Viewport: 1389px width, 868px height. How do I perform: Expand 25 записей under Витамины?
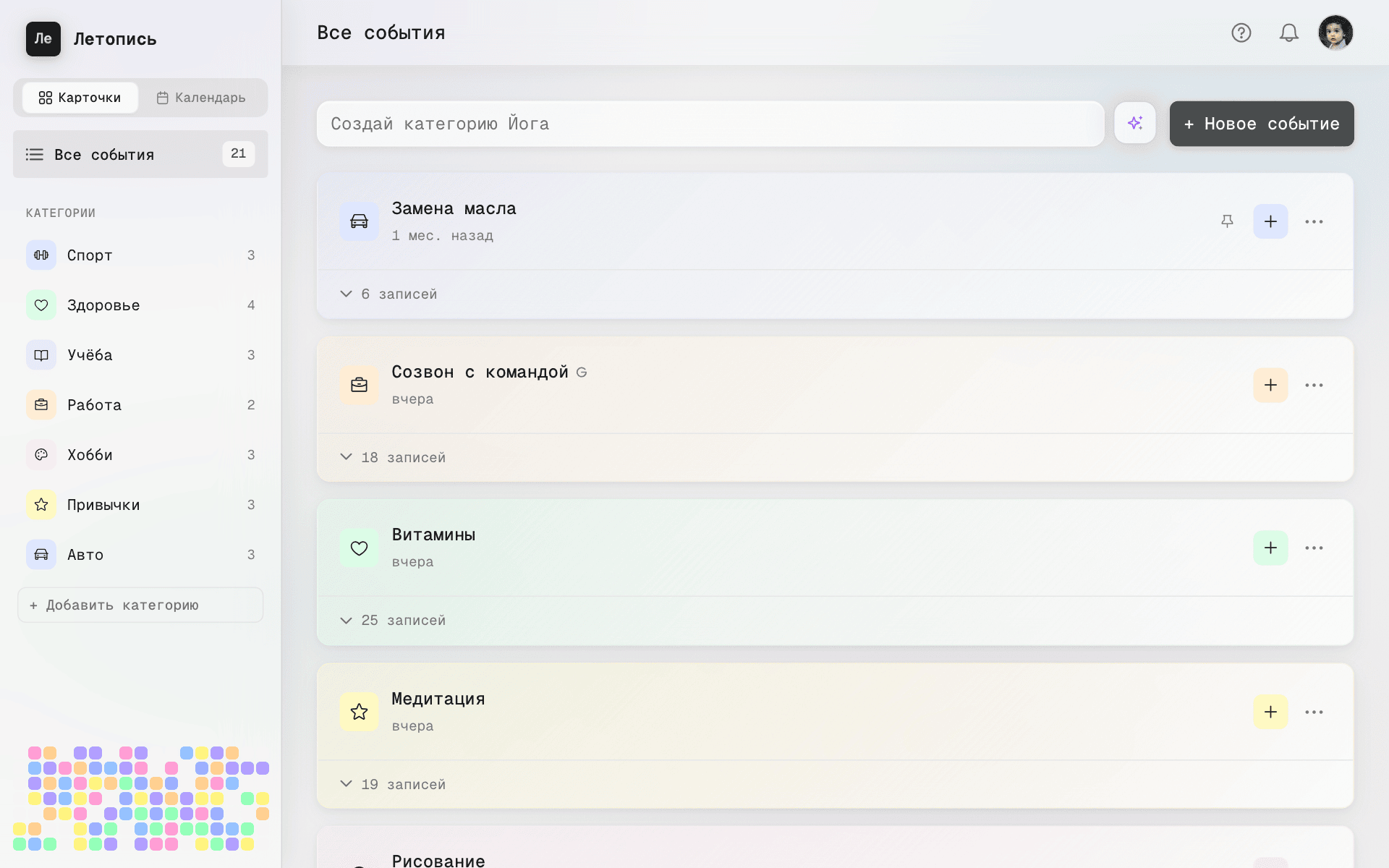pyautogui.click(x=393, y=620)
